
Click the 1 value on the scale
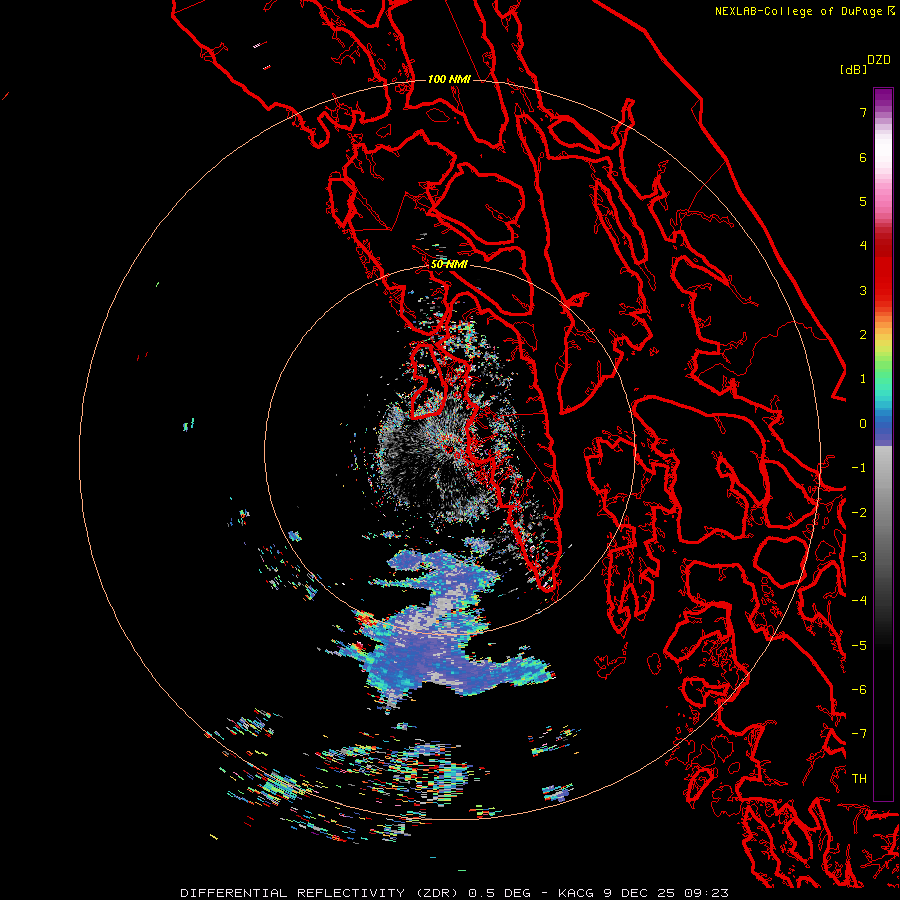[x=863, y=379]
